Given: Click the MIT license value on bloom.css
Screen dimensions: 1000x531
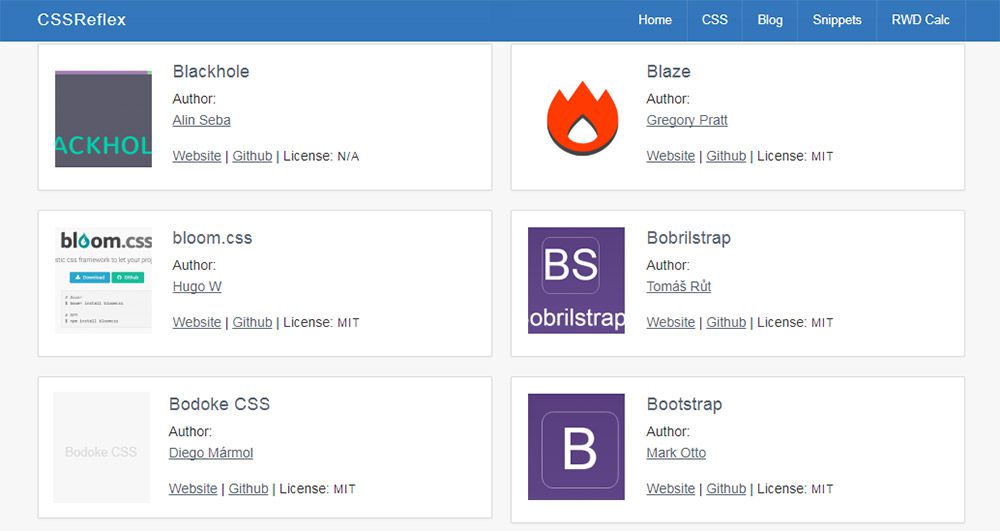Looking at the screenshot, I should [348, 323].
